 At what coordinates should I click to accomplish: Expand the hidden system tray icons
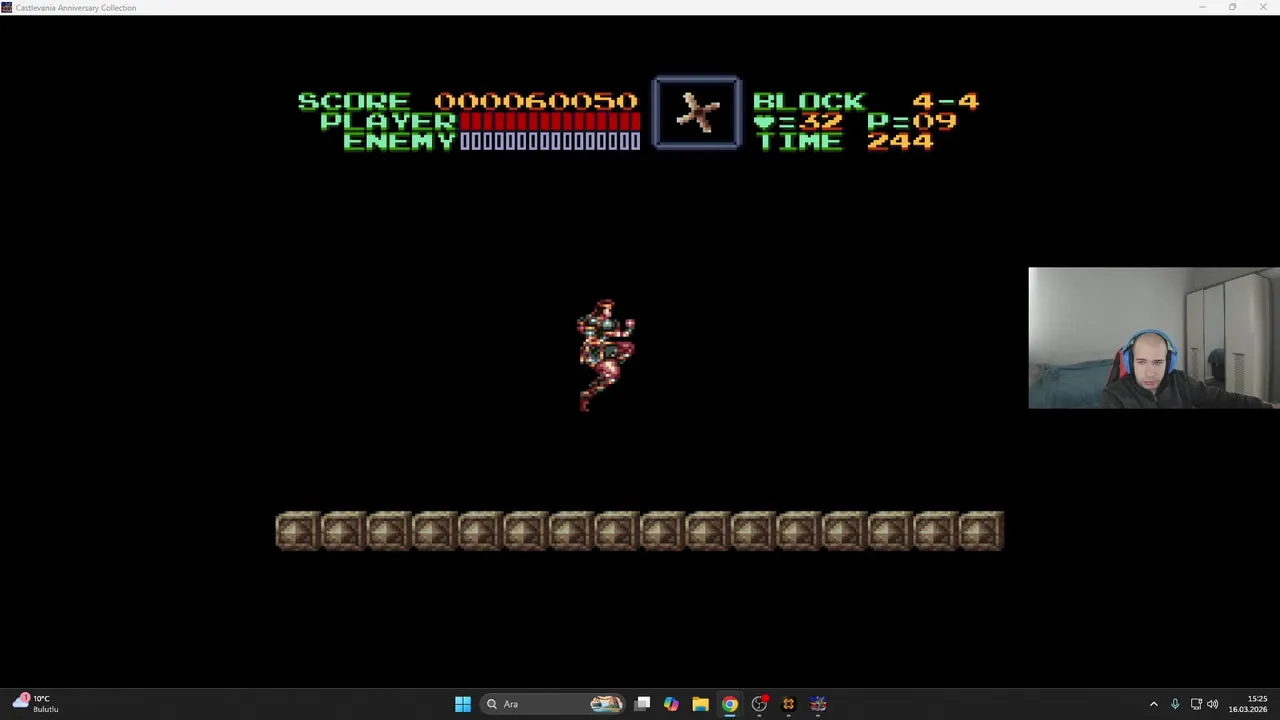(1153, 704)
